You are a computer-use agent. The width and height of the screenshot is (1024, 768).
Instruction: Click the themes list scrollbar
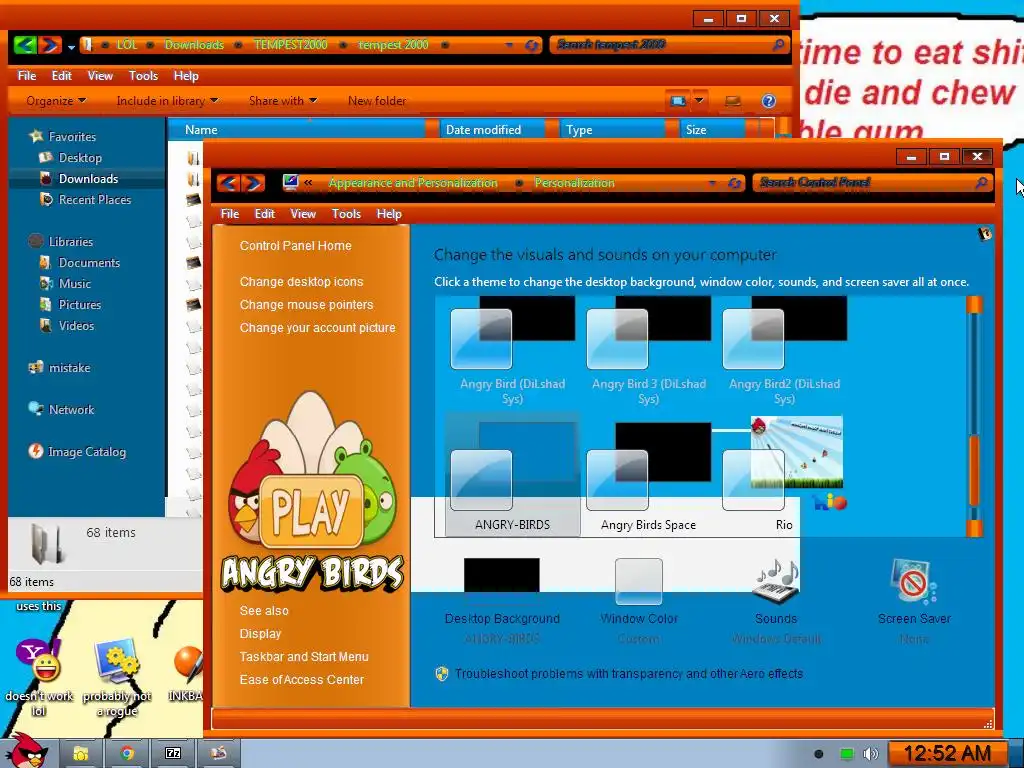[974, 470]
